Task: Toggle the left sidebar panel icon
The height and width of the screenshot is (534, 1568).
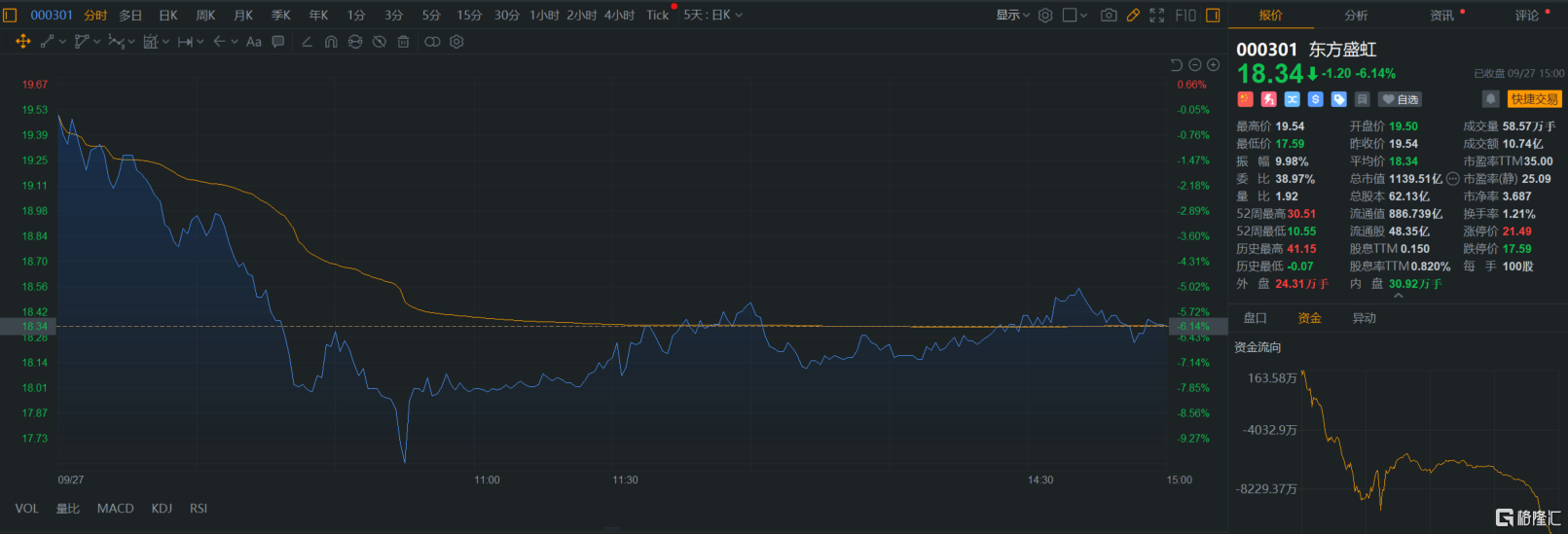Action: point(12,15)
